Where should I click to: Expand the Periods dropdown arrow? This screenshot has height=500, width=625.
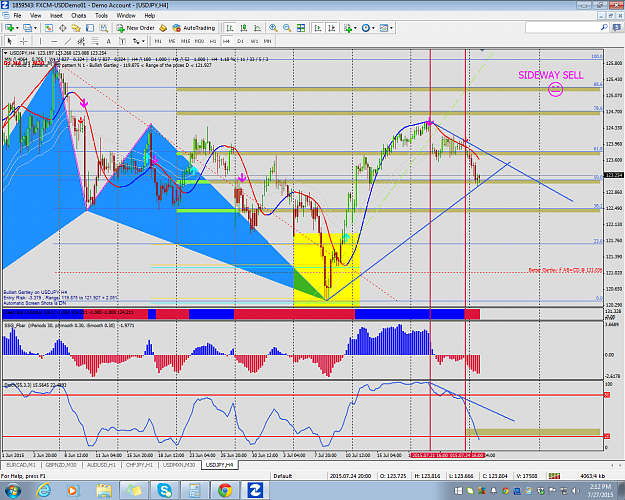[373, 28]
